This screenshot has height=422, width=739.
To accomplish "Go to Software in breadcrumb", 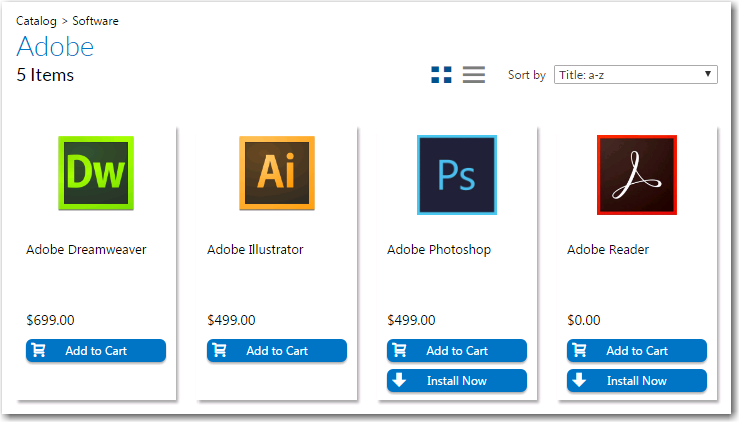I will pyautogui.click(x=96, y=21).
